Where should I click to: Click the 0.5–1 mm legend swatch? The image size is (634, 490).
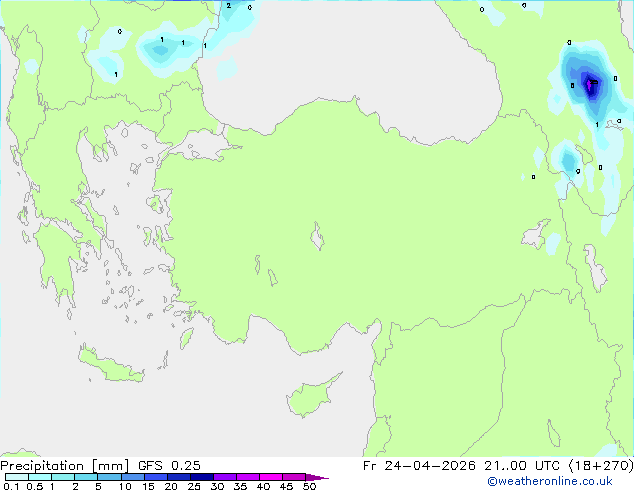pyautogui.click(x=40, y=477)
